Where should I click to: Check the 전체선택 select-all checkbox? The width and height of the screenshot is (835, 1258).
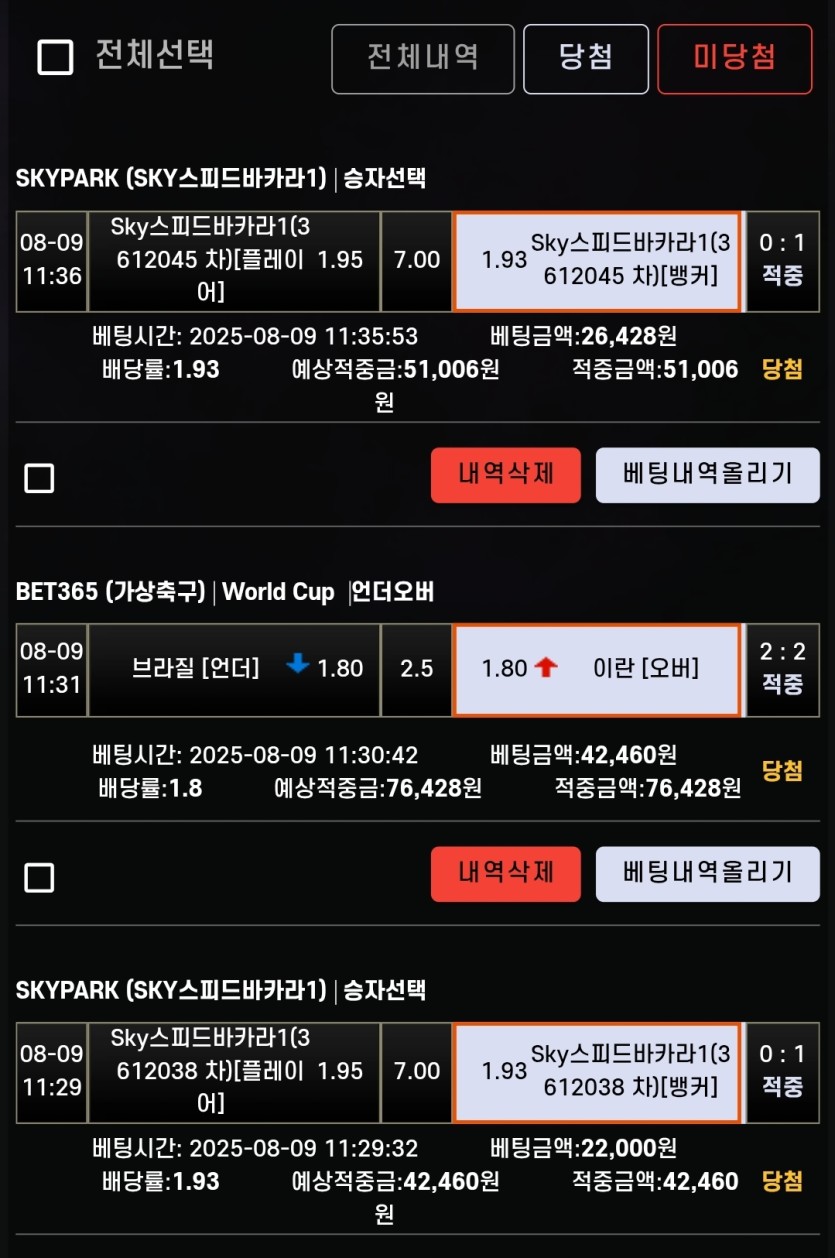tap(55, 57)
